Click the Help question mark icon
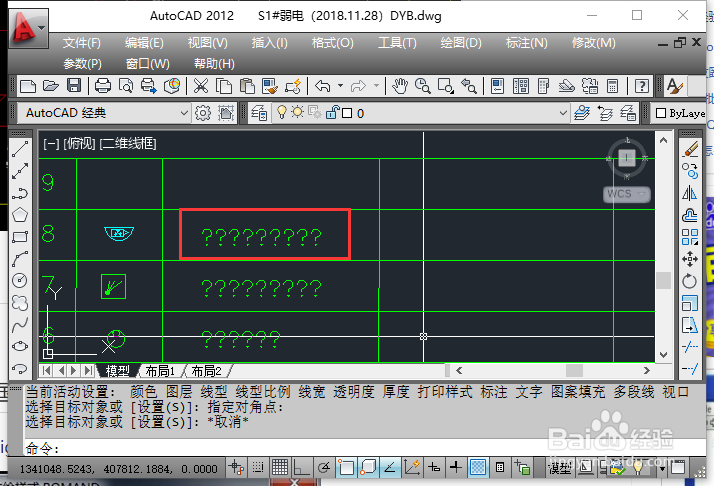714x486 pixels. [642, 86]
